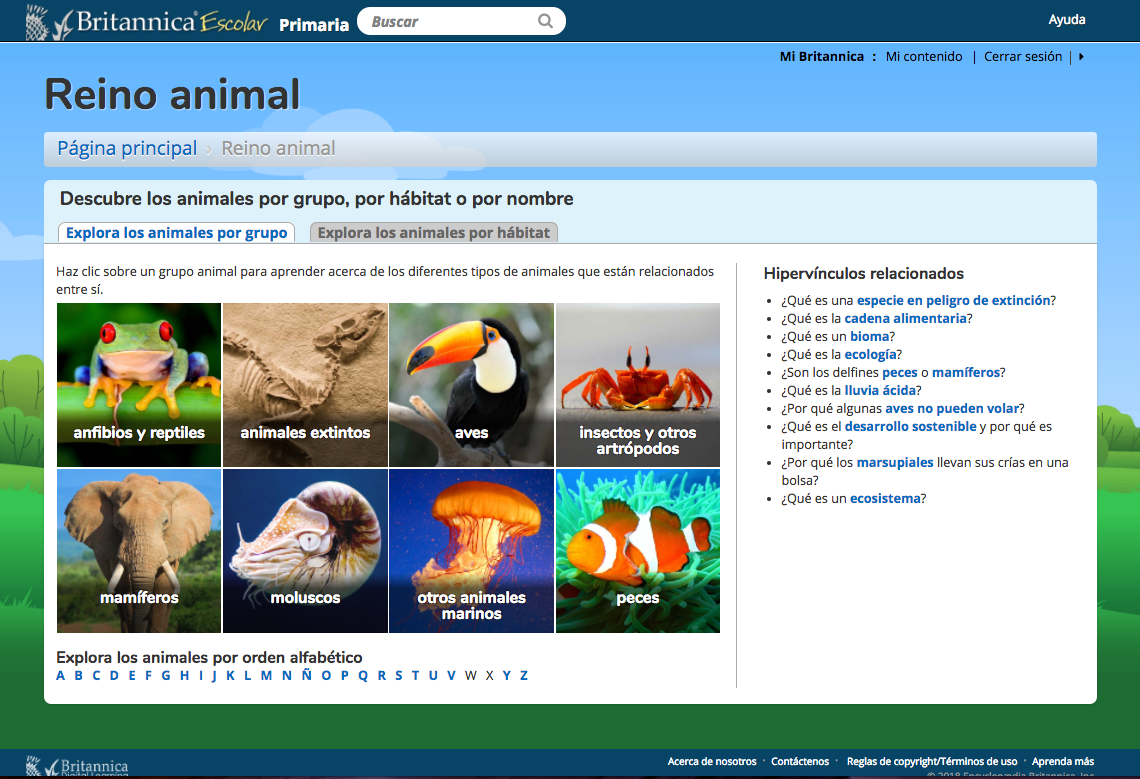This screenshot has height=779, width=1140.
Task: Browse animals starting with letter B
Action: (x=78, y=676)
